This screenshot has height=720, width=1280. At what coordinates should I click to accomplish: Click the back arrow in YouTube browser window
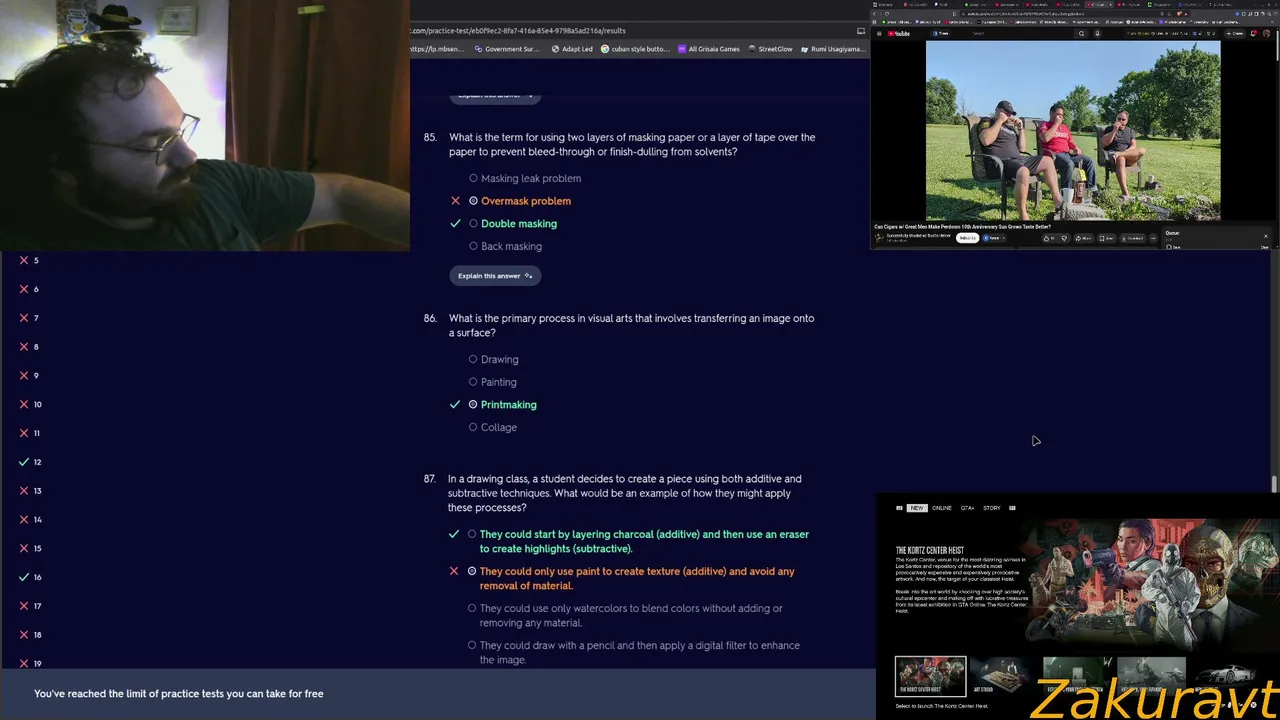[x=875, y=14]
